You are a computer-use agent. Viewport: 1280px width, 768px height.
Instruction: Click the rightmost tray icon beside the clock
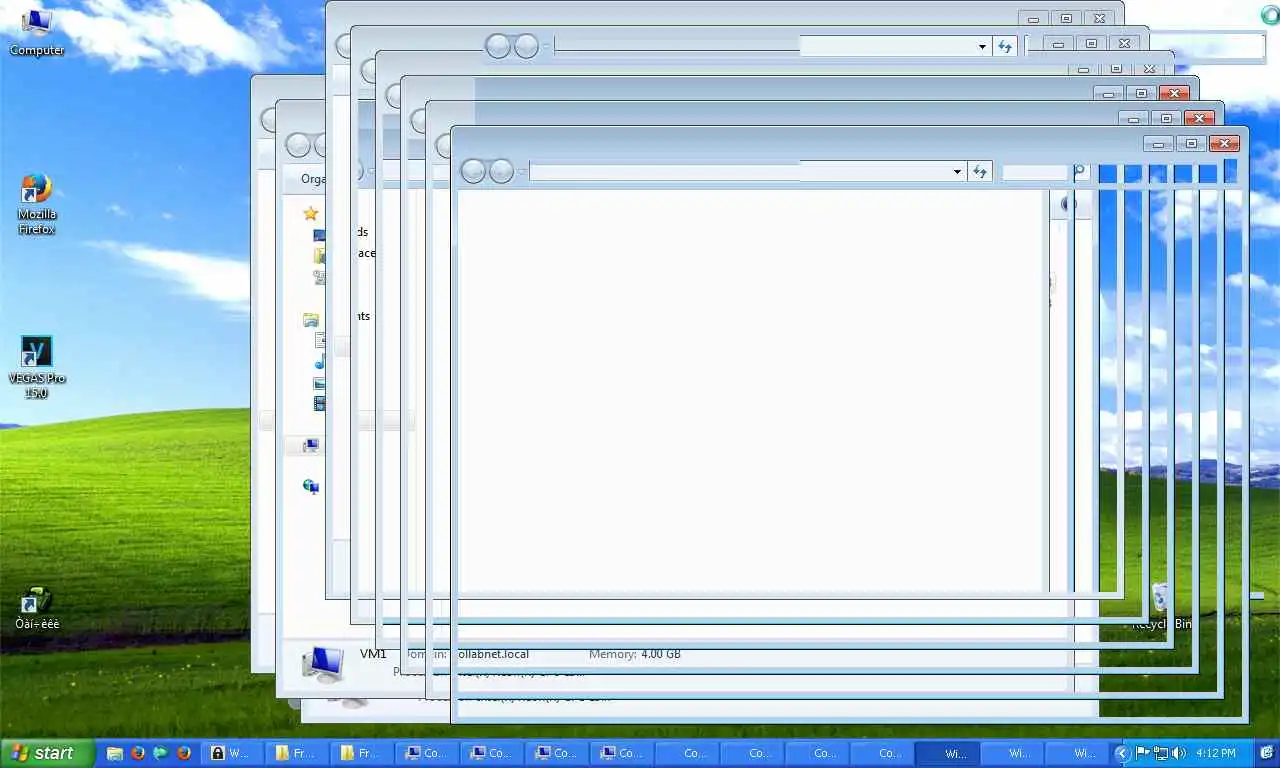coord(1266,753)
